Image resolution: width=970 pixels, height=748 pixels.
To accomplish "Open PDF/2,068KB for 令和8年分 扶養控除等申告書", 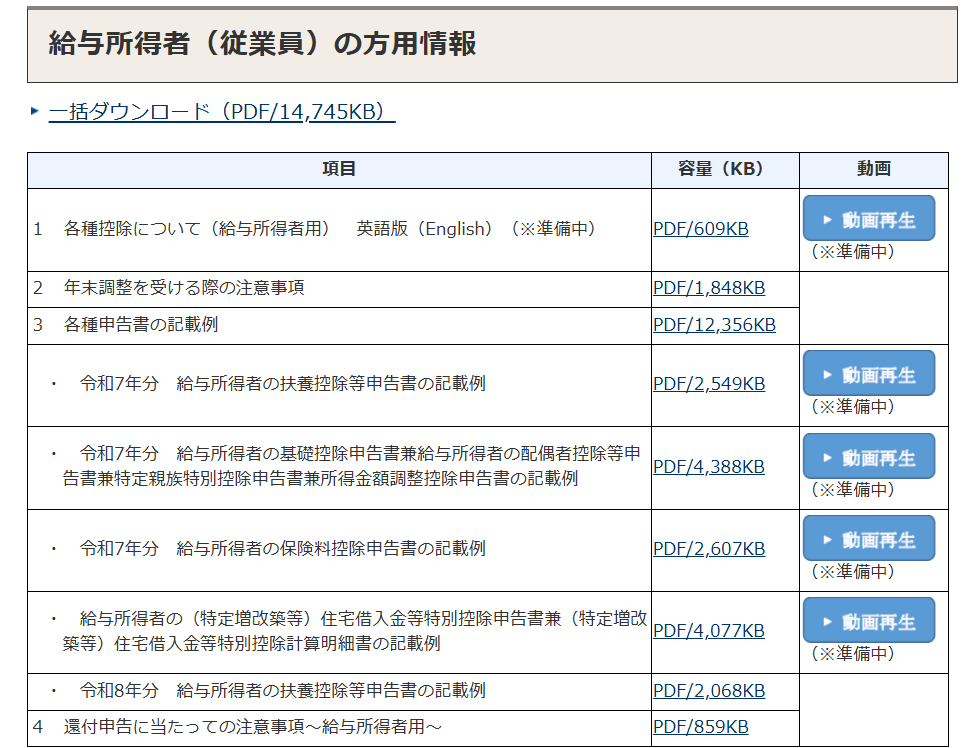I will 708,691.
